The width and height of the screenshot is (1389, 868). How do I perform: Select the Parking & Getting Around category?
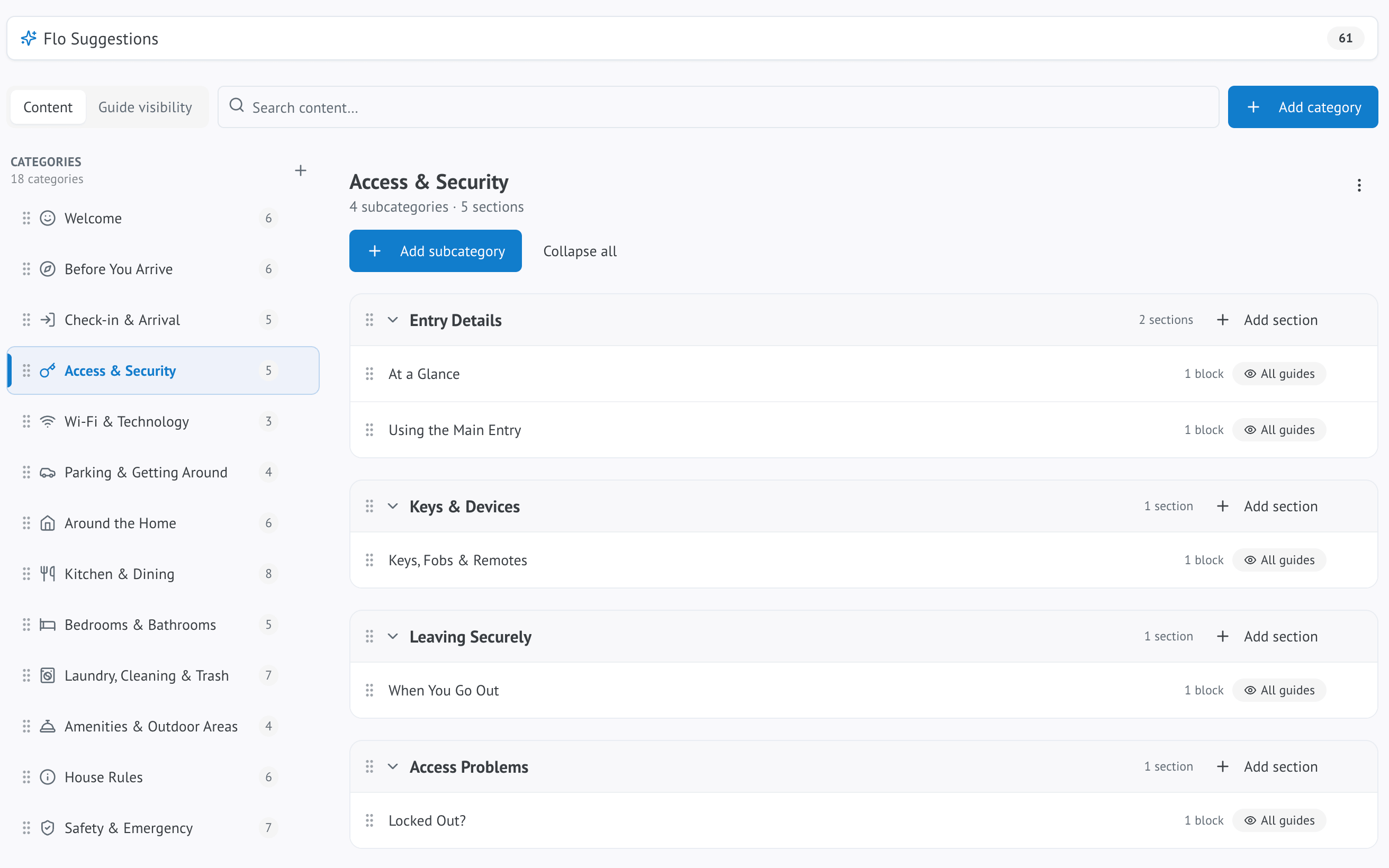pos(163,473)
